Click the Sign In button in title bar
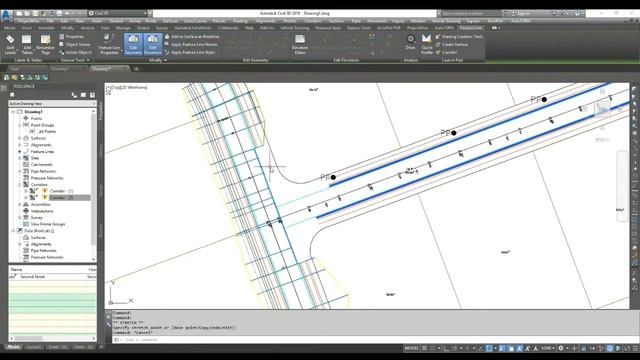The width and height of the screenshot is (640, 360). 522,13
